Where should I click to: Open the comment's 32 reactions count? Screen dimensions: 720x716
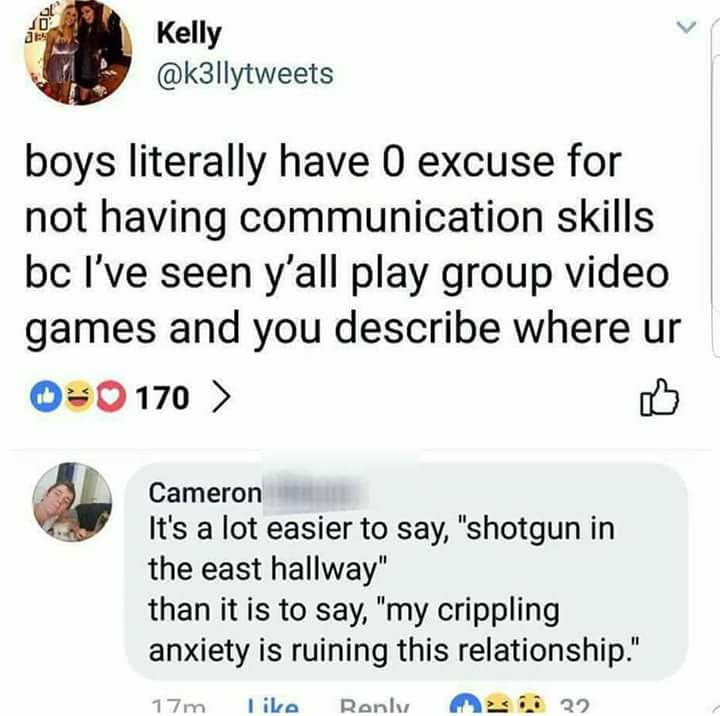pos(574,707)
